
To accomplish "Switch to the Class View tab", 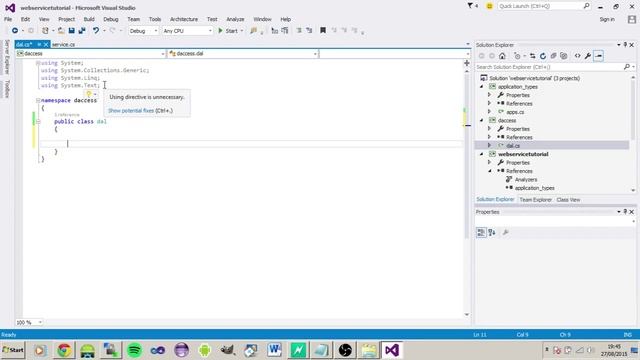I will 568,200.
